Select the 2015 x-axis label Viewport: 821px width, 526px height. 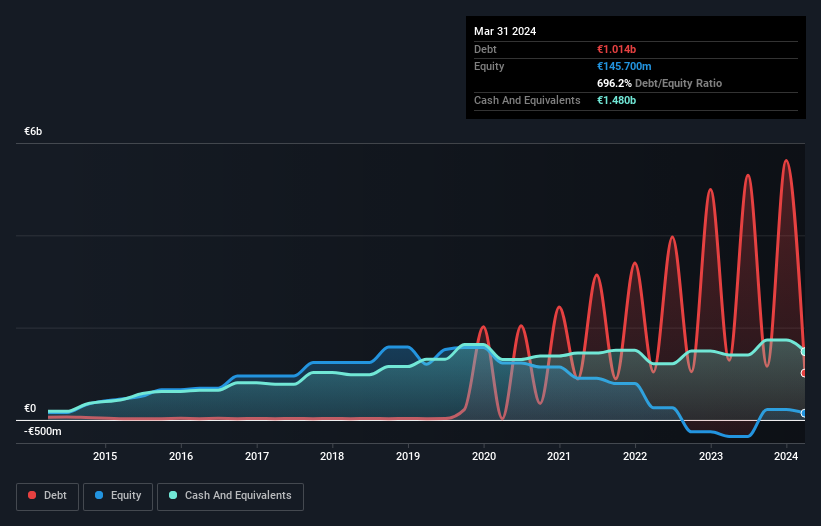pyautogui.click(x=105, y=456)
